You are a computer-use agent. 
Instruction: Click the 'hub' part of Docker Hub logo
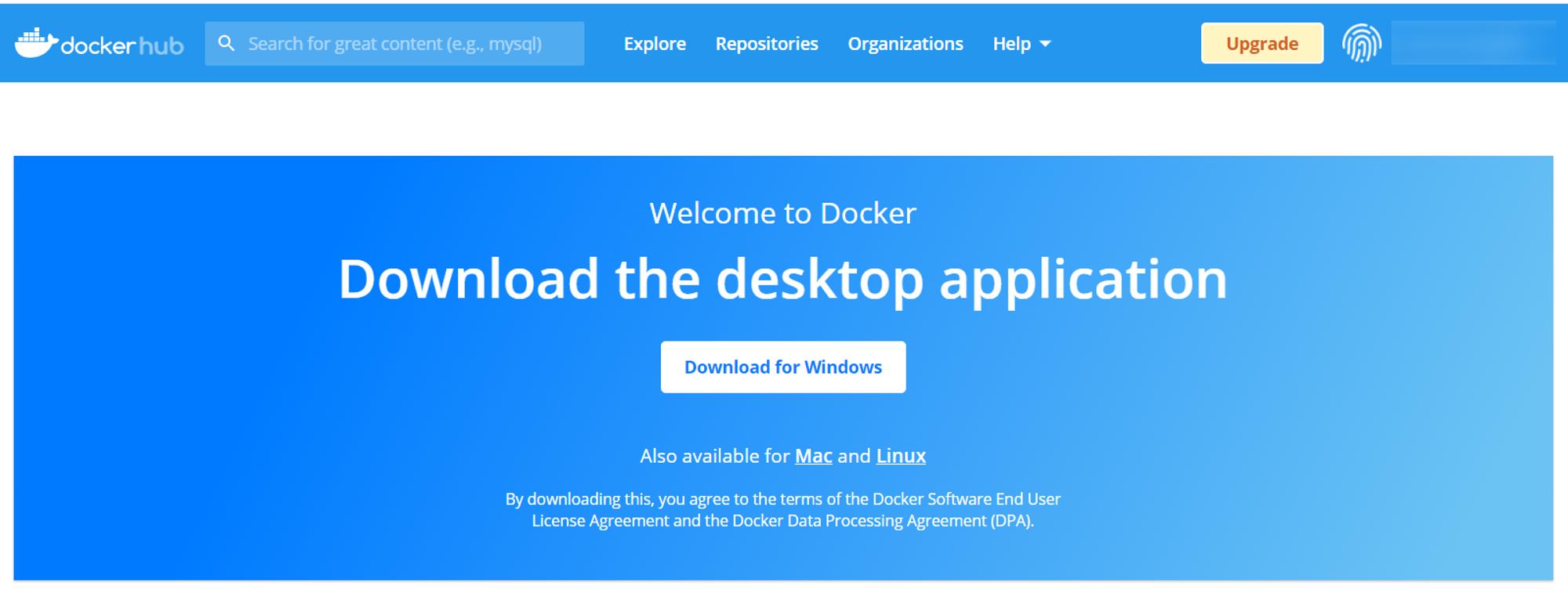(162, 46)
